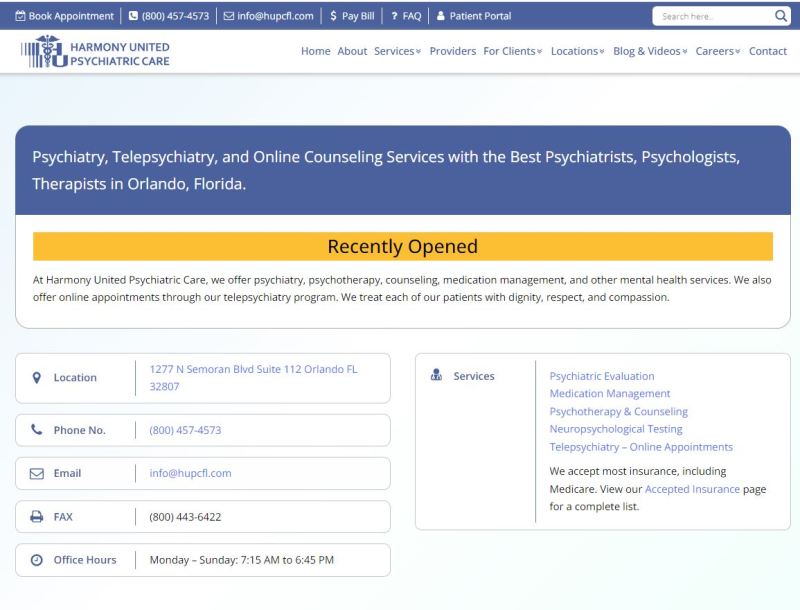Click the dollar sign Pay Bill icon
The height and width of the screenshot is (610, 800).
(333, 16)
